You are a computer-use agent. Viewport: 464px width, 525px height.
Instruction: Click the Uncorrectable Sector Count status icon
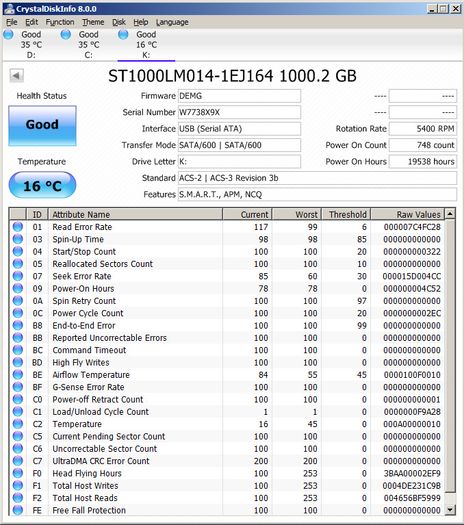click(x=18, y=449)
